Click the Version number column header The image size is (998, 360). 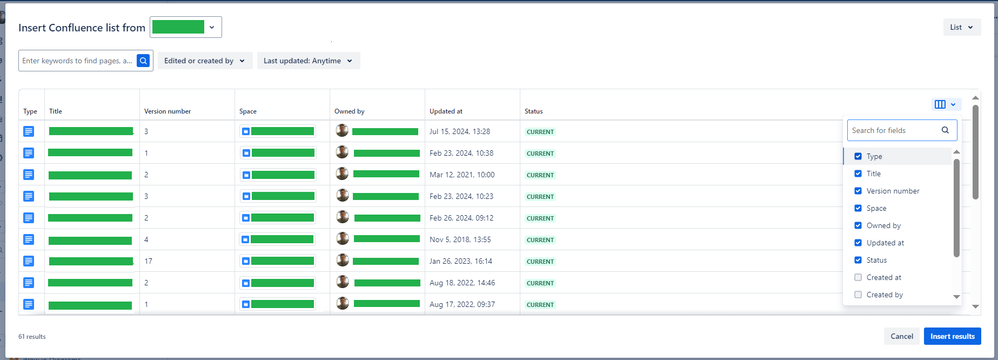tap(167, 111)
